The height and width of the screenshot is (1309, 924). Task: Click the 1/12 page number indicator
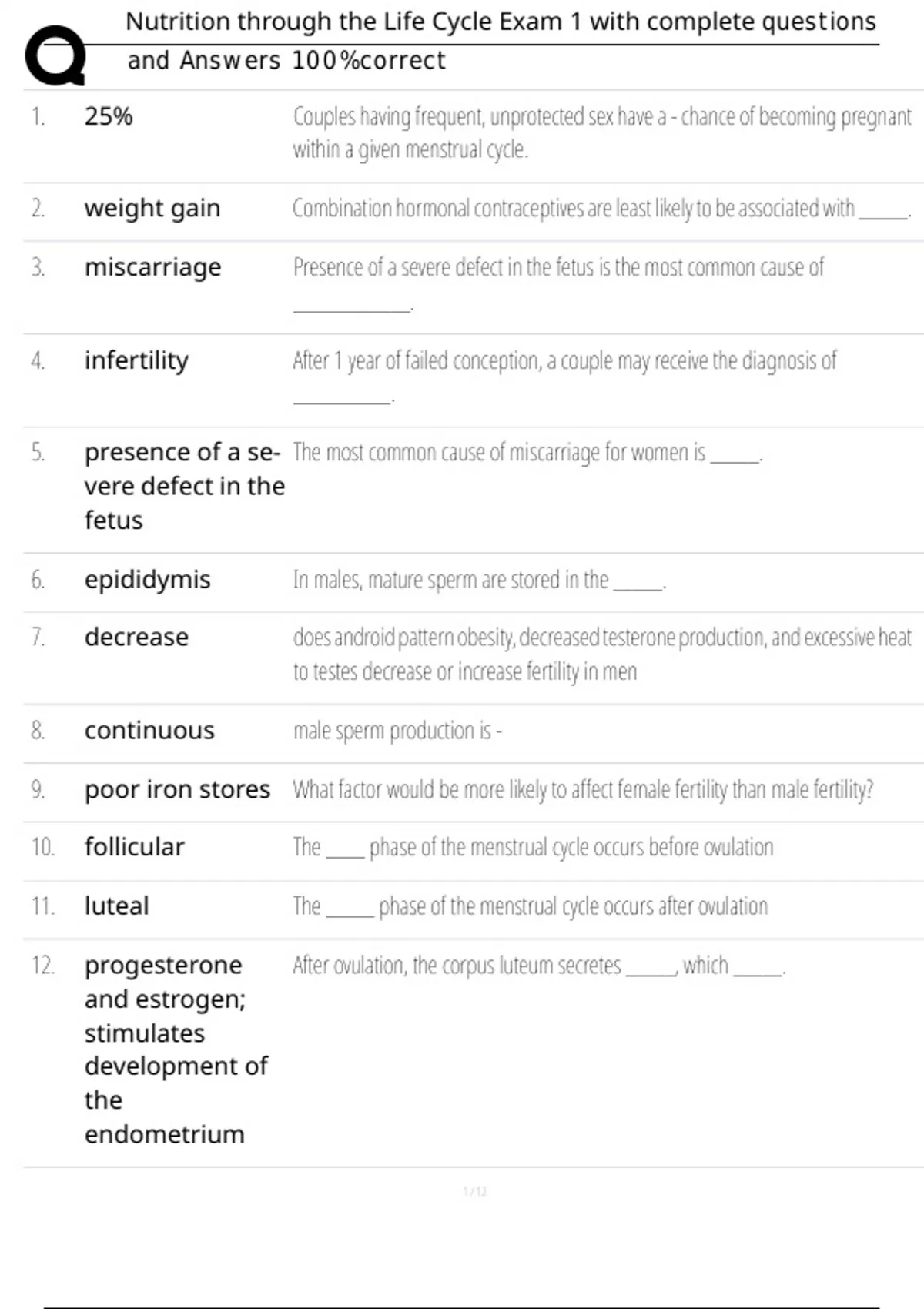point(475,1192)
